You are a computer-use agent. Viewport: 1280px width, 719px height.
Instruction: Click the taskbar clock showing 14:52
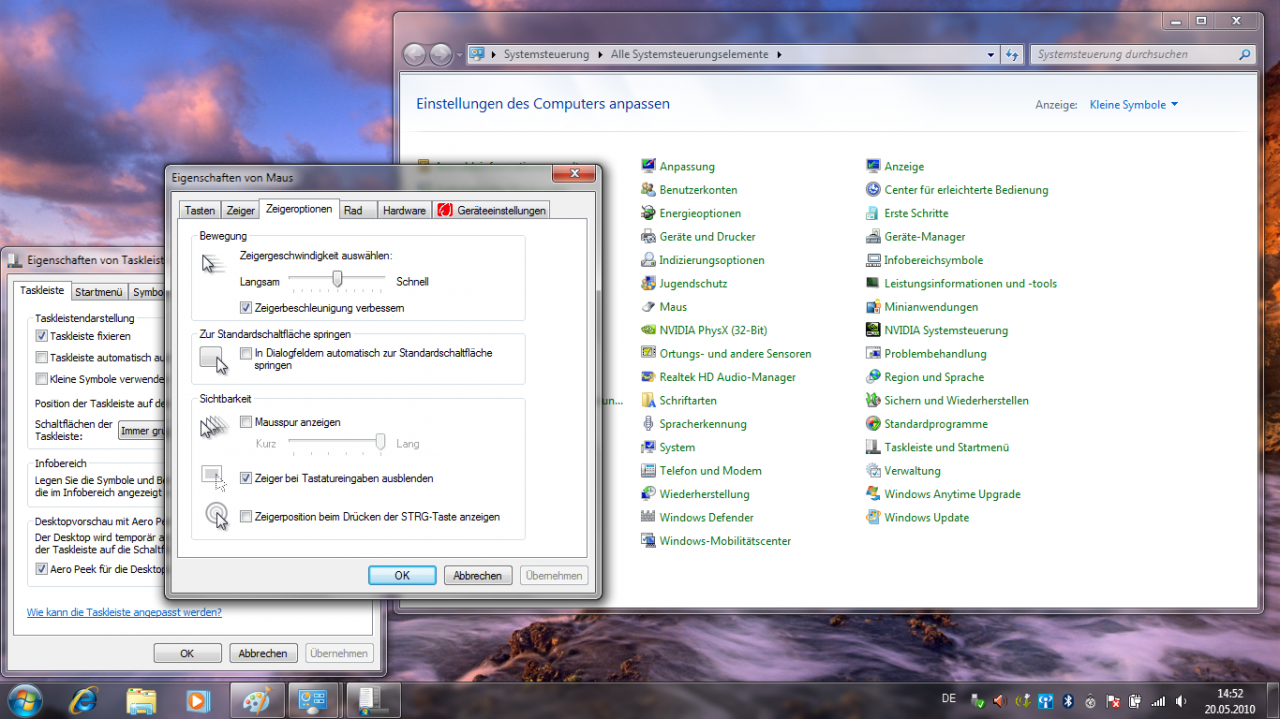(1230, 700)
